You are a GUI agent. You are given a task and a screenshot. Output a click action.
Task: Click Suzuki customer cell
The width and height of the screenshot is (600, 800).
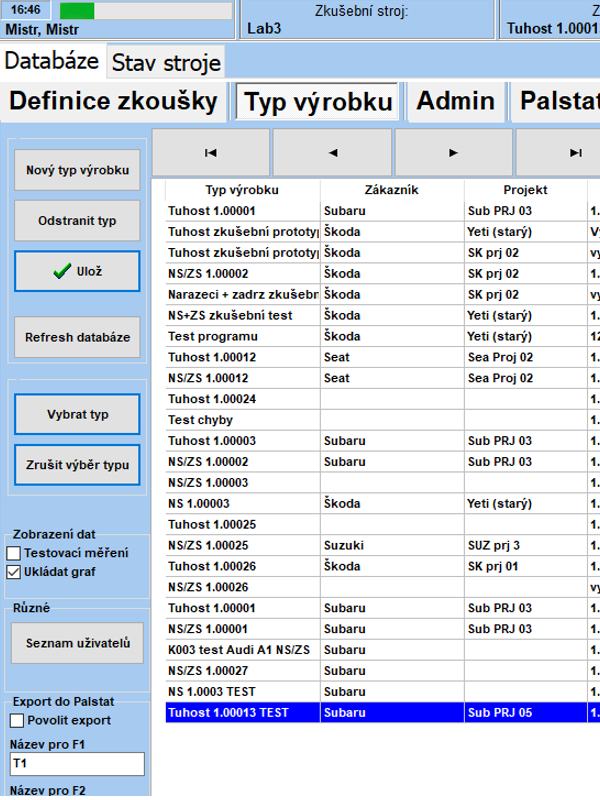[x=392, y=545]
